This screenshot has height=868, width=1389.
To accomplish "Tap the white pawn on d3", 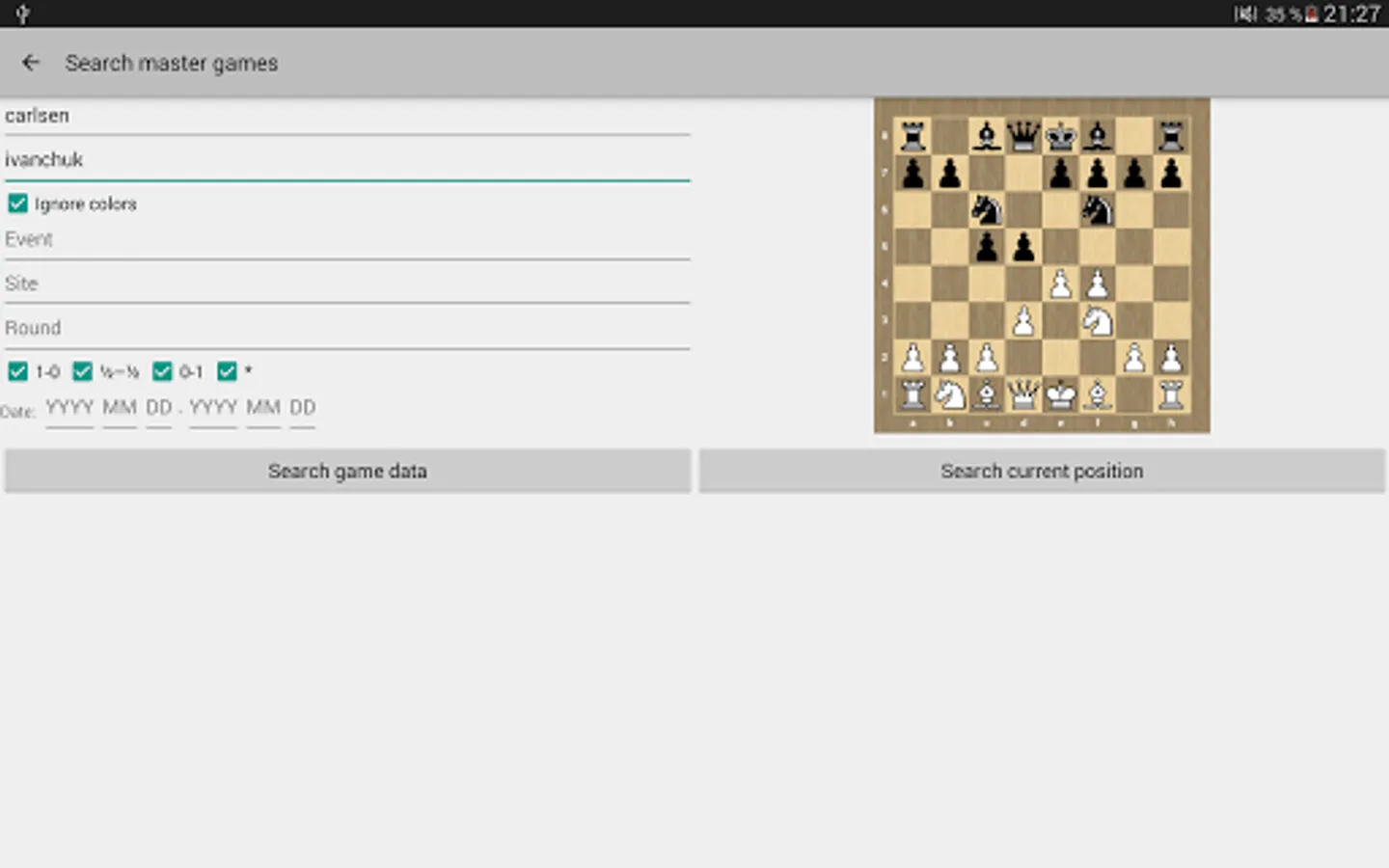I will tap(1023, 321).
